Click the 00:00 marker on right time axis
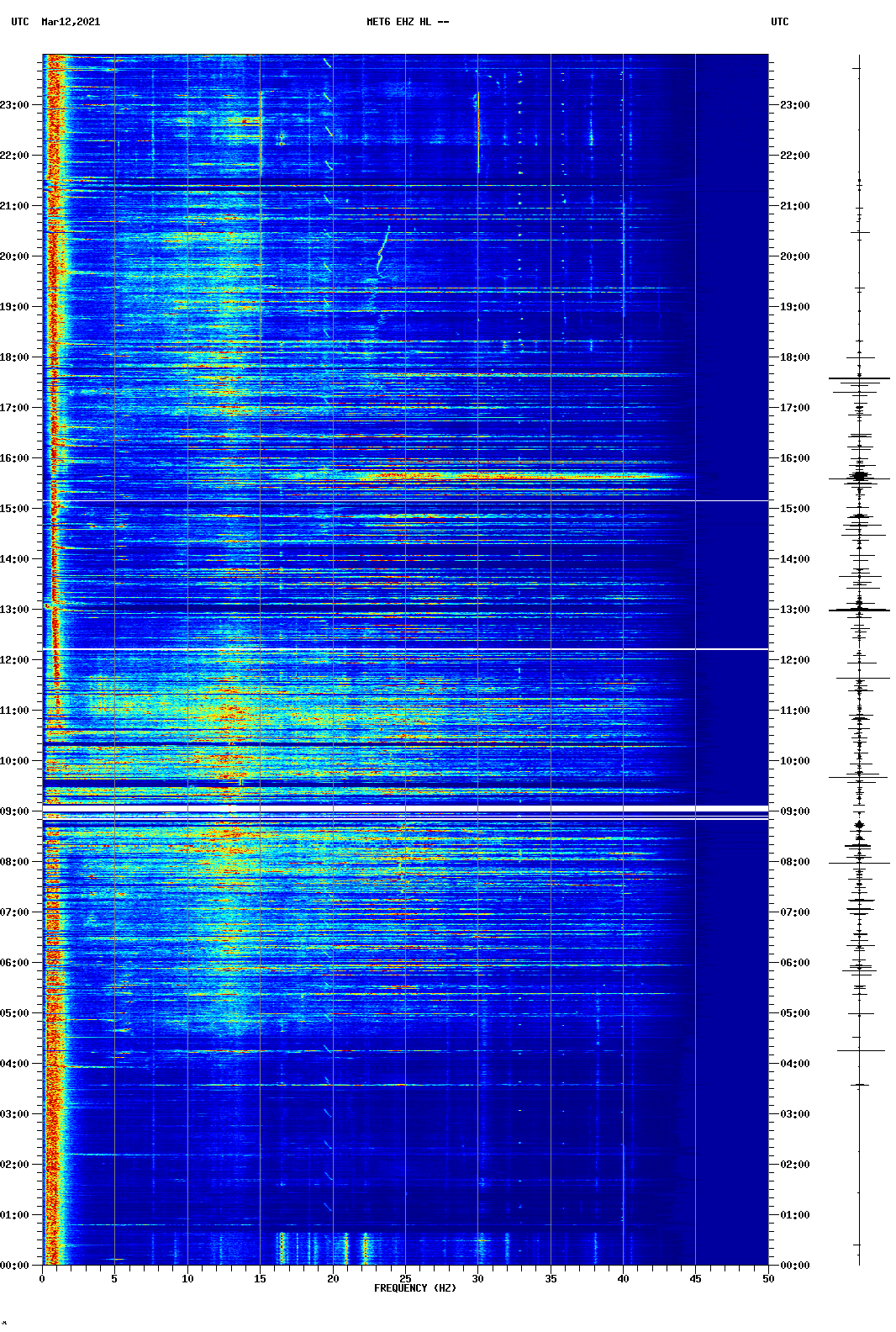This screenshot has height=1332, width=896. pos(794,1266)
